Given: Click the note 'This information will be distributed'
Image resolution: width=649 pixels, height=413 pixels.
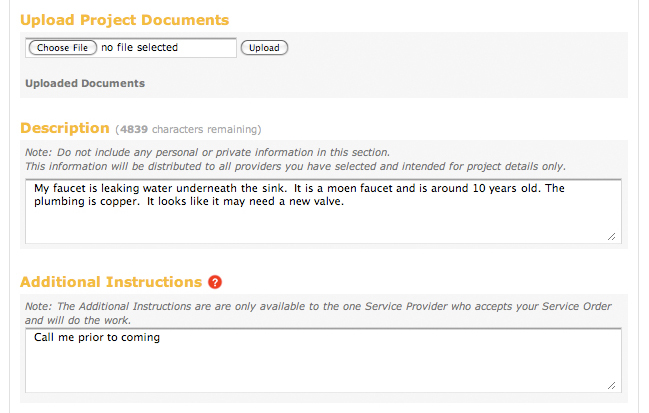Looking at the screenshot, I should pyautogui.click(x=295, y=166).
